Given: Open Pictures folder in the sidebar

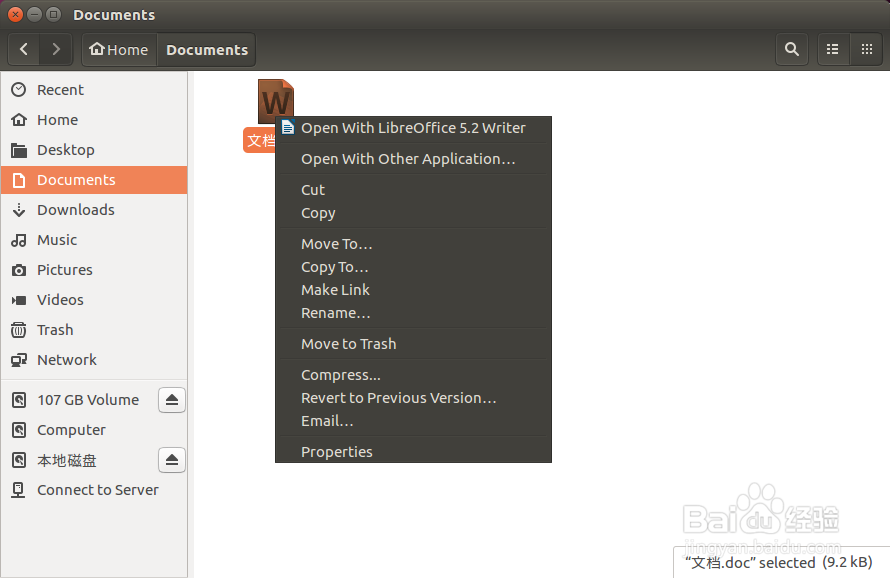Looking at the screenshot, I should [x=94, y=270].
